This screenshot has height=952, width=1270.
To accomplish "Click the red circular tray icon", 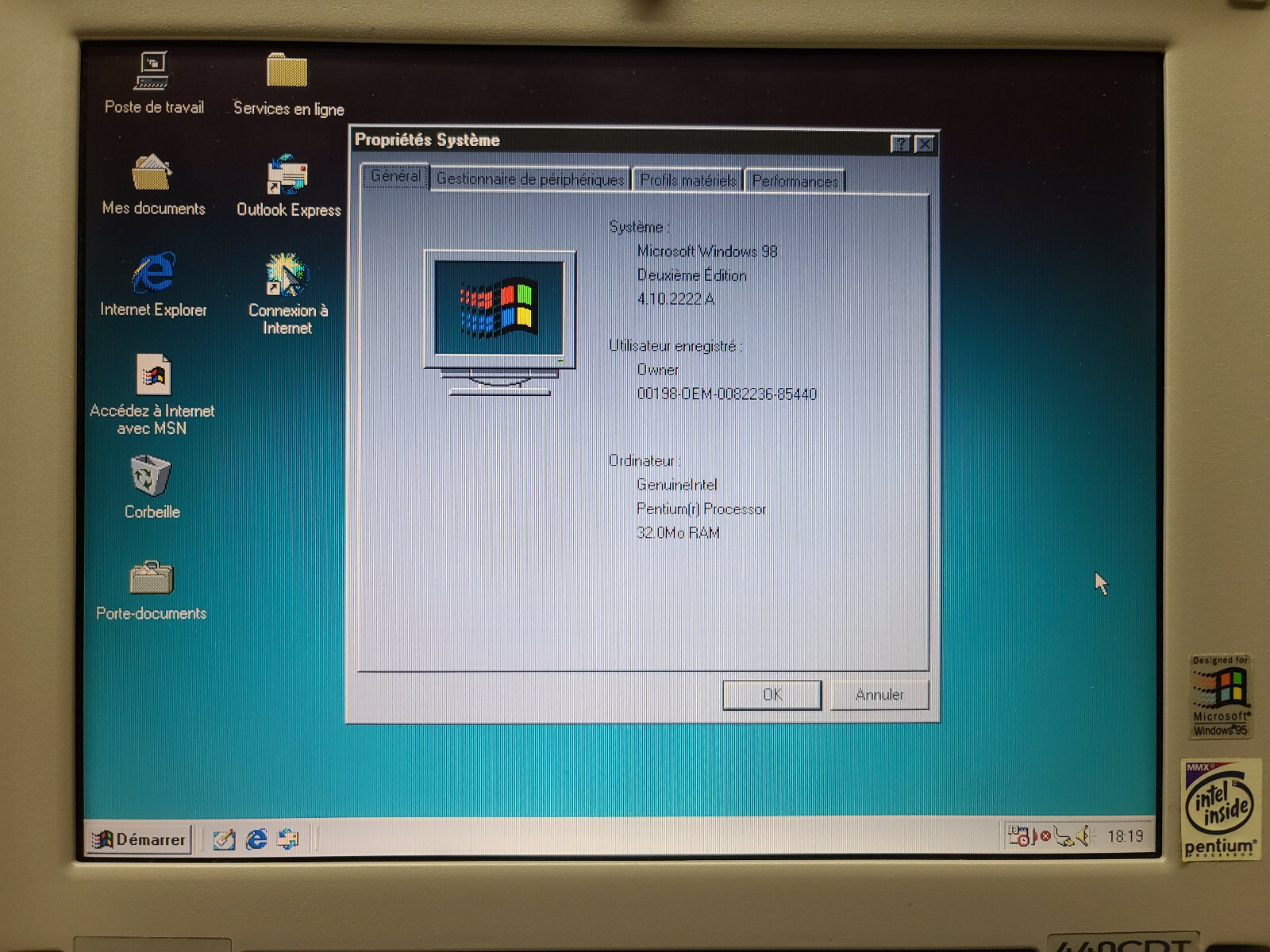I will [x=1045, y=835].
